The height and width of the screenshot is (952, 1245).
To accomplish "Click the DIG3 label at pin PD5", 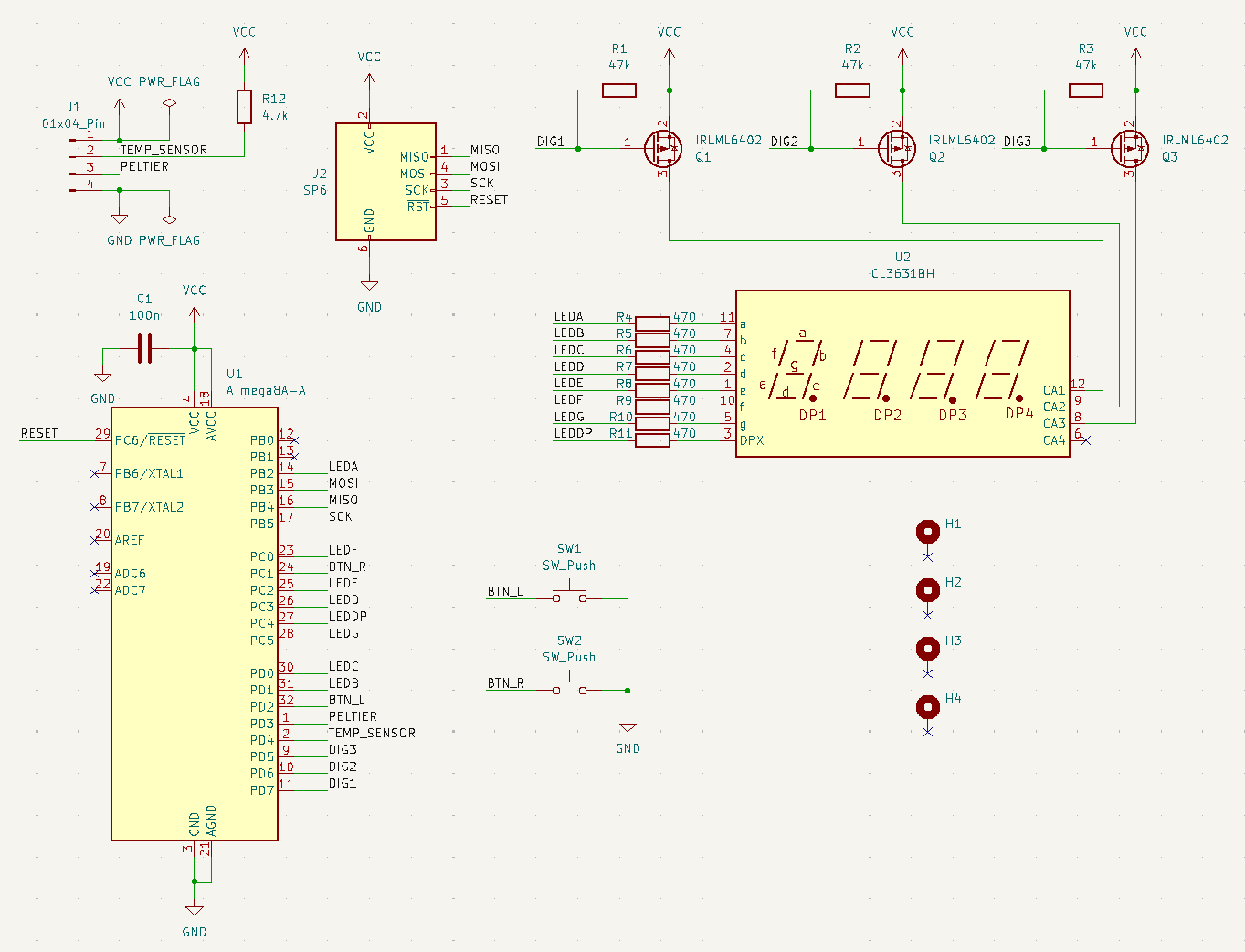I will tap(343, 749).
